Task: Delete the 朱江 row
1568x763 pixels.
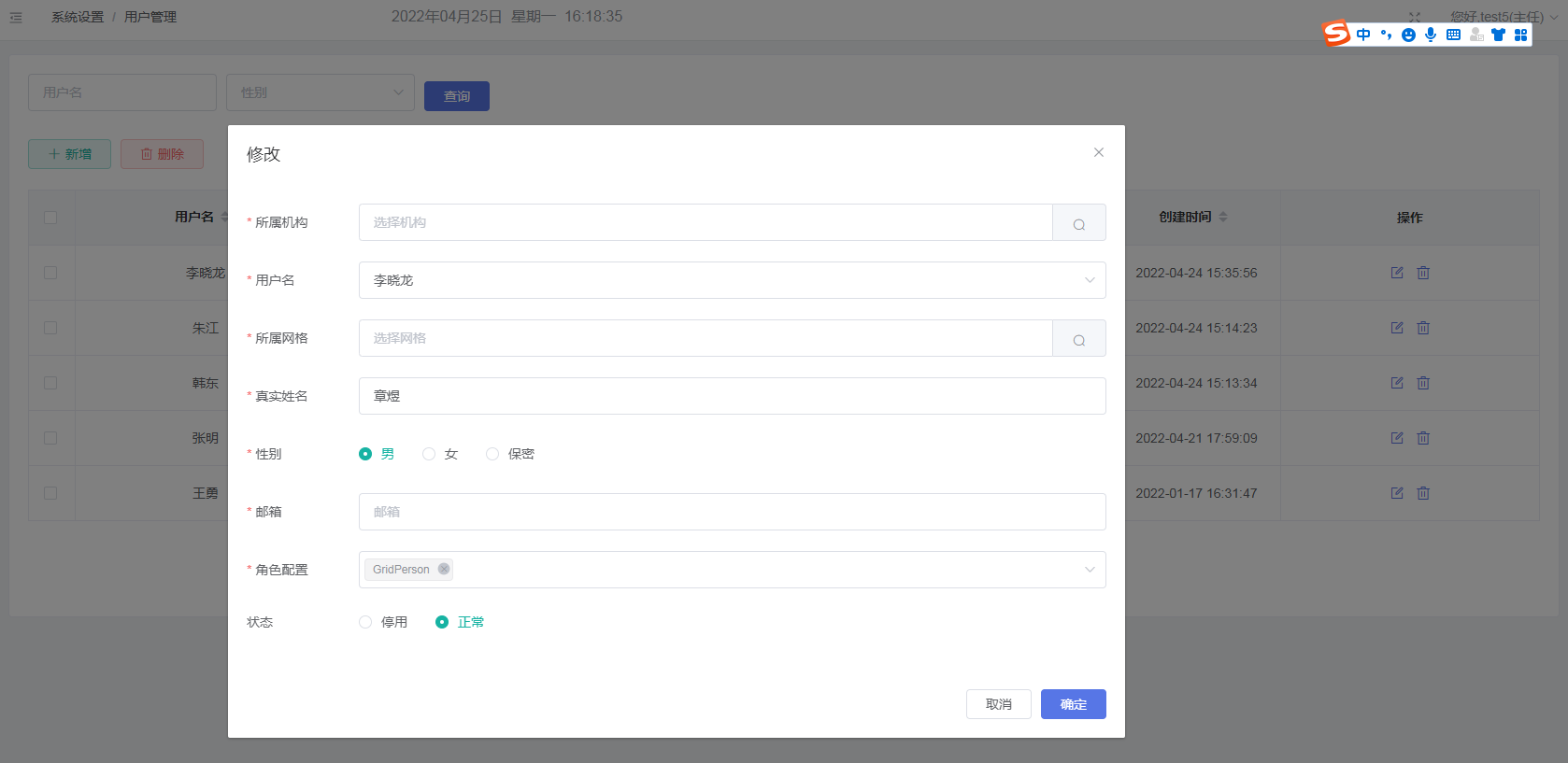Action: point(1423,328)
